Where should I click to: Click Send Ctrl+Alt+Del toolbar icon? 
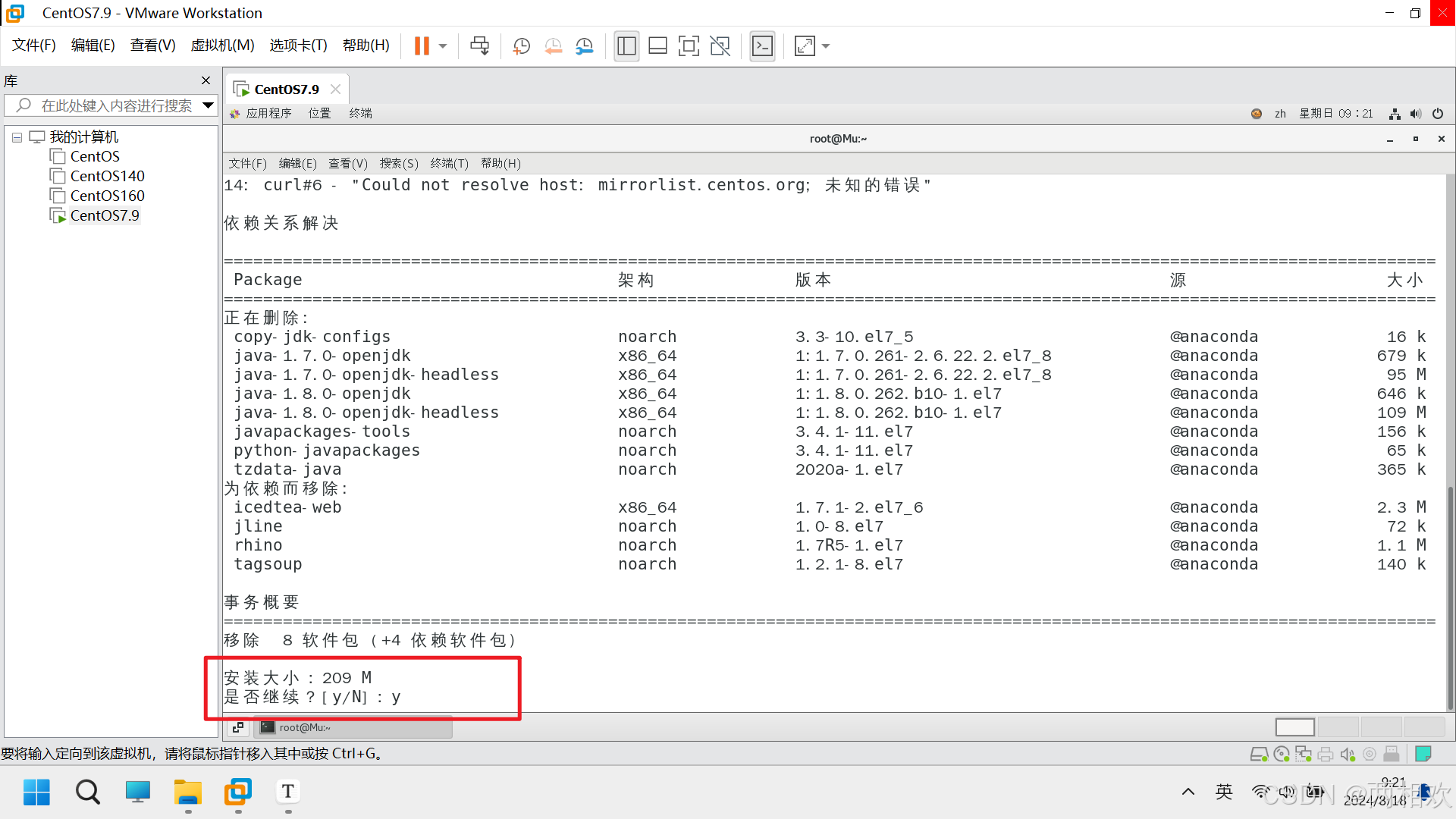click(x=479, y=46)
